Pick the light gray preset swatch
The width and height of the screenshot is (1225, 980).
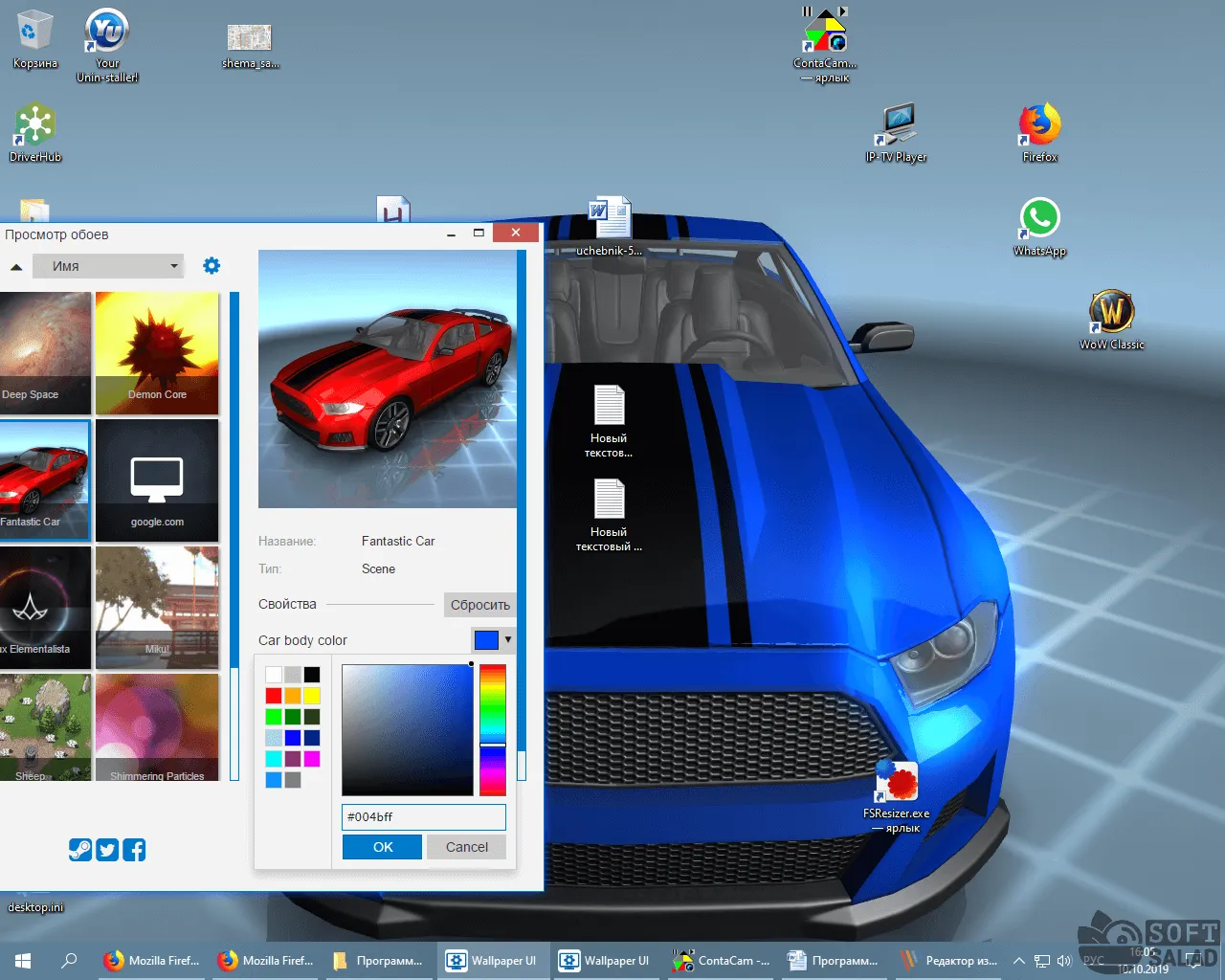click(x=293, y=675)
